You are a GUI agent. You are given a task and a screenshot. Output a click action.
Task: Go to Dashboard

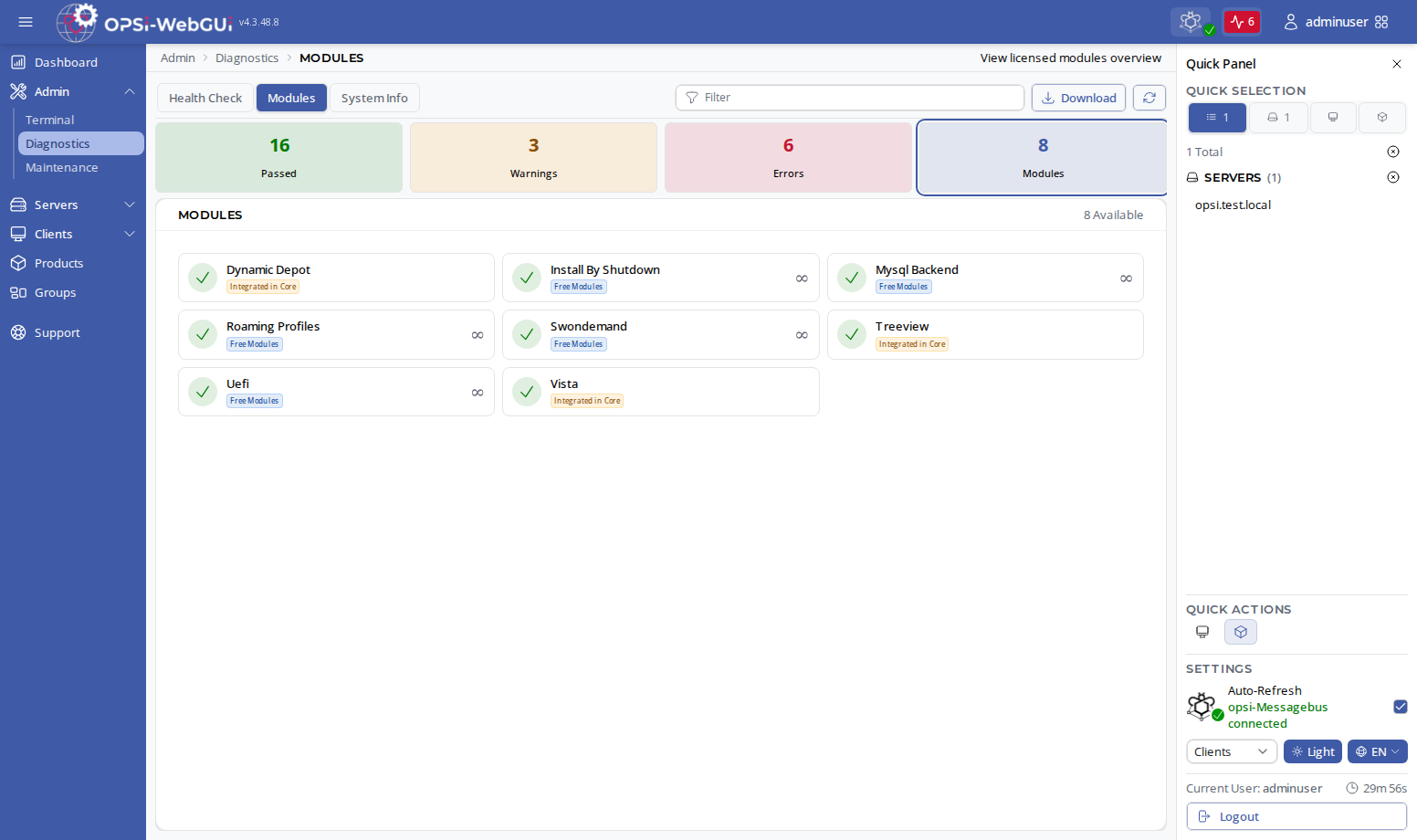point(73,62)
